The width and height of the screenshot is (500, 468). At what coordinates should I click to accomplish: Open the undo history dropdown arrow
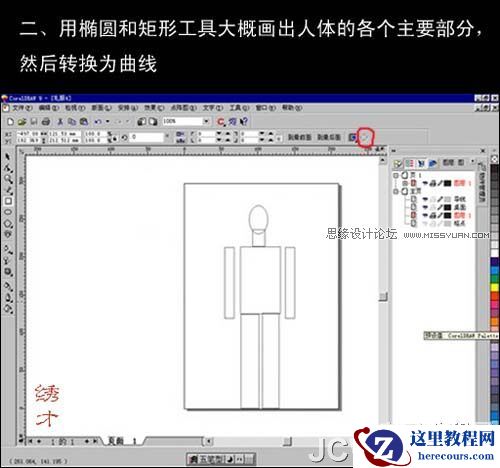[x=107, y=122]
